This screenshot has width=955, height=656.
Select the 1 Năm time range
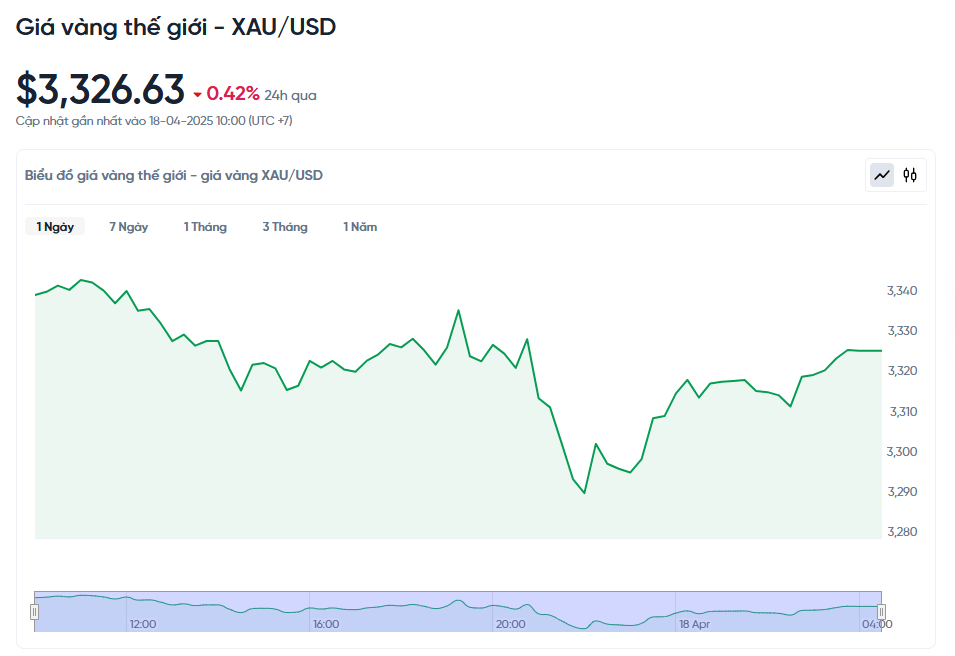tap(360, 227)
